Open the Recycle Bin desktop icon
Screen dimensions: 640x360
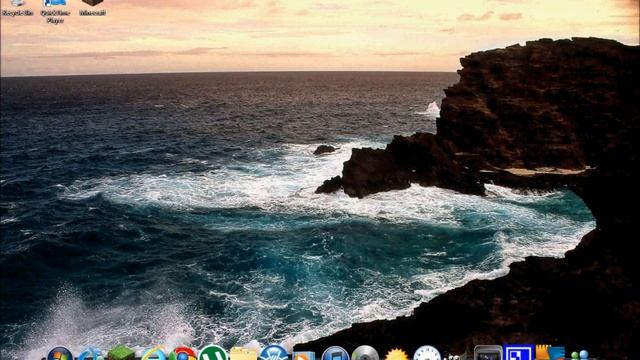pos(17,7)
